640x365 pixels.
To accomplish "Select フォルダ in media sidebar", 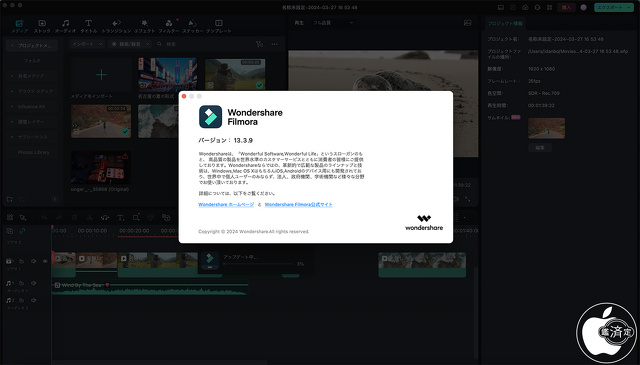I will [32, 60].
